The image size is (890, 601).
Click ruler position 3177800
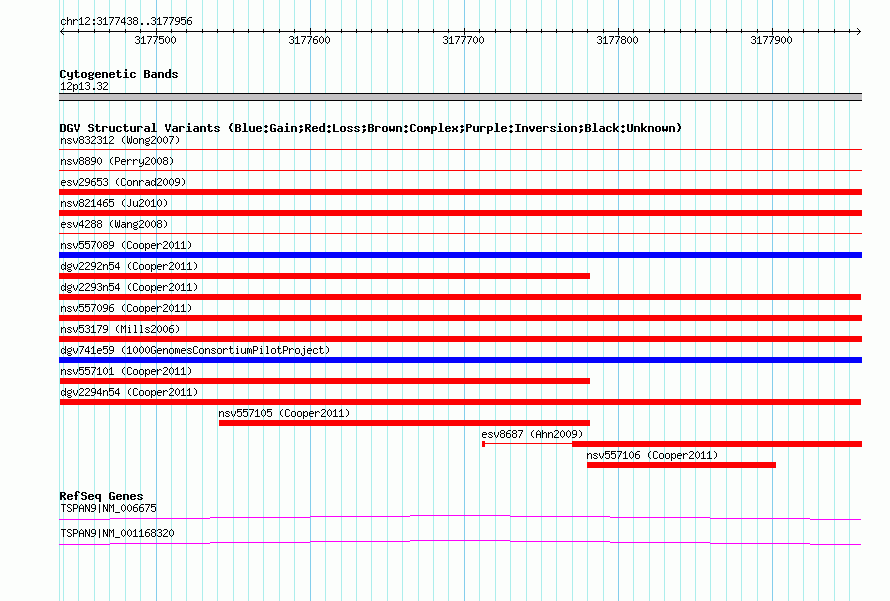pyautogui.click(x=617, y=40)
